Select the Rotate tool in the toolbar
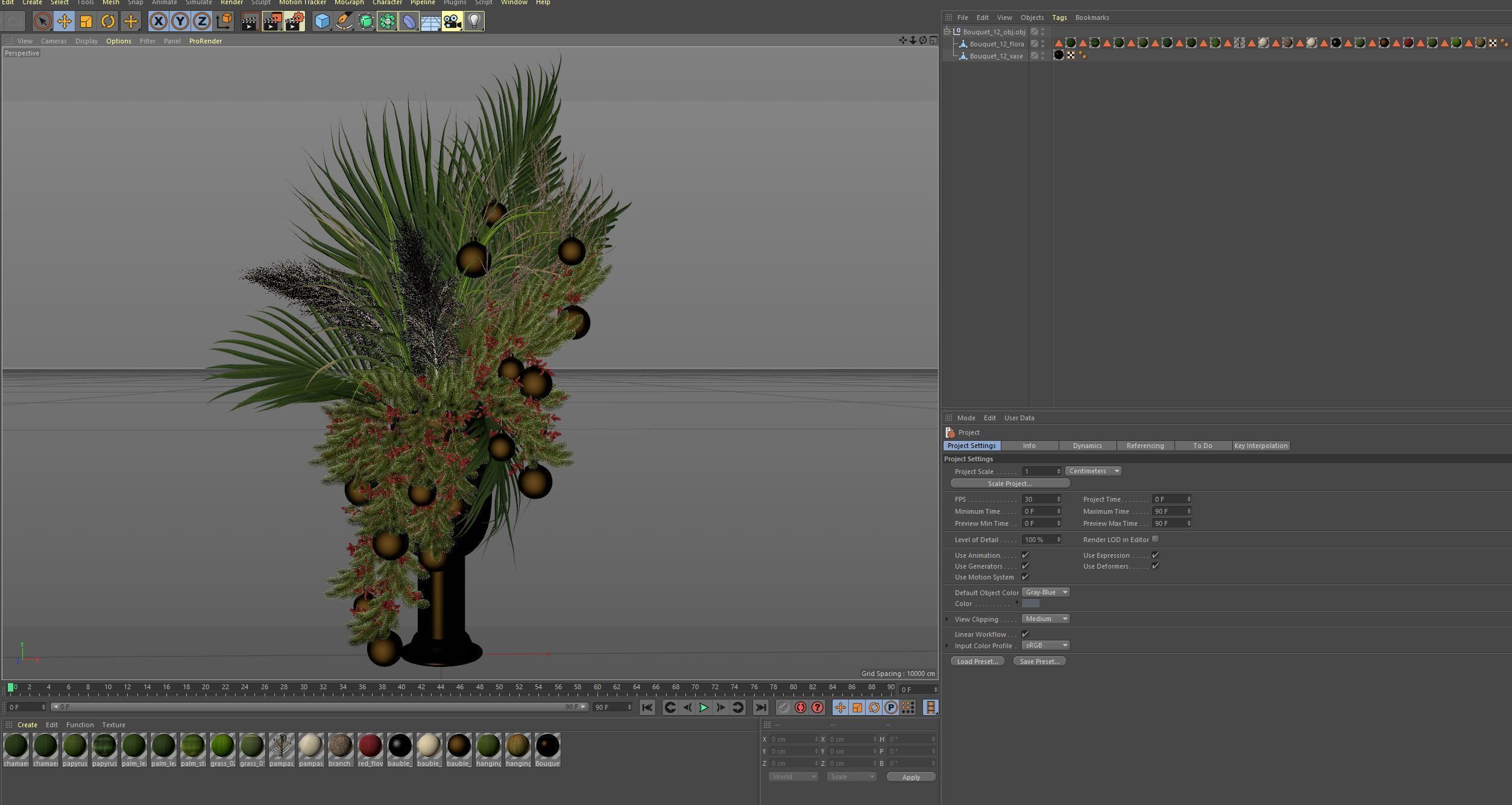The height and width of the screenshot is (805, 1512). click(108, 22)
